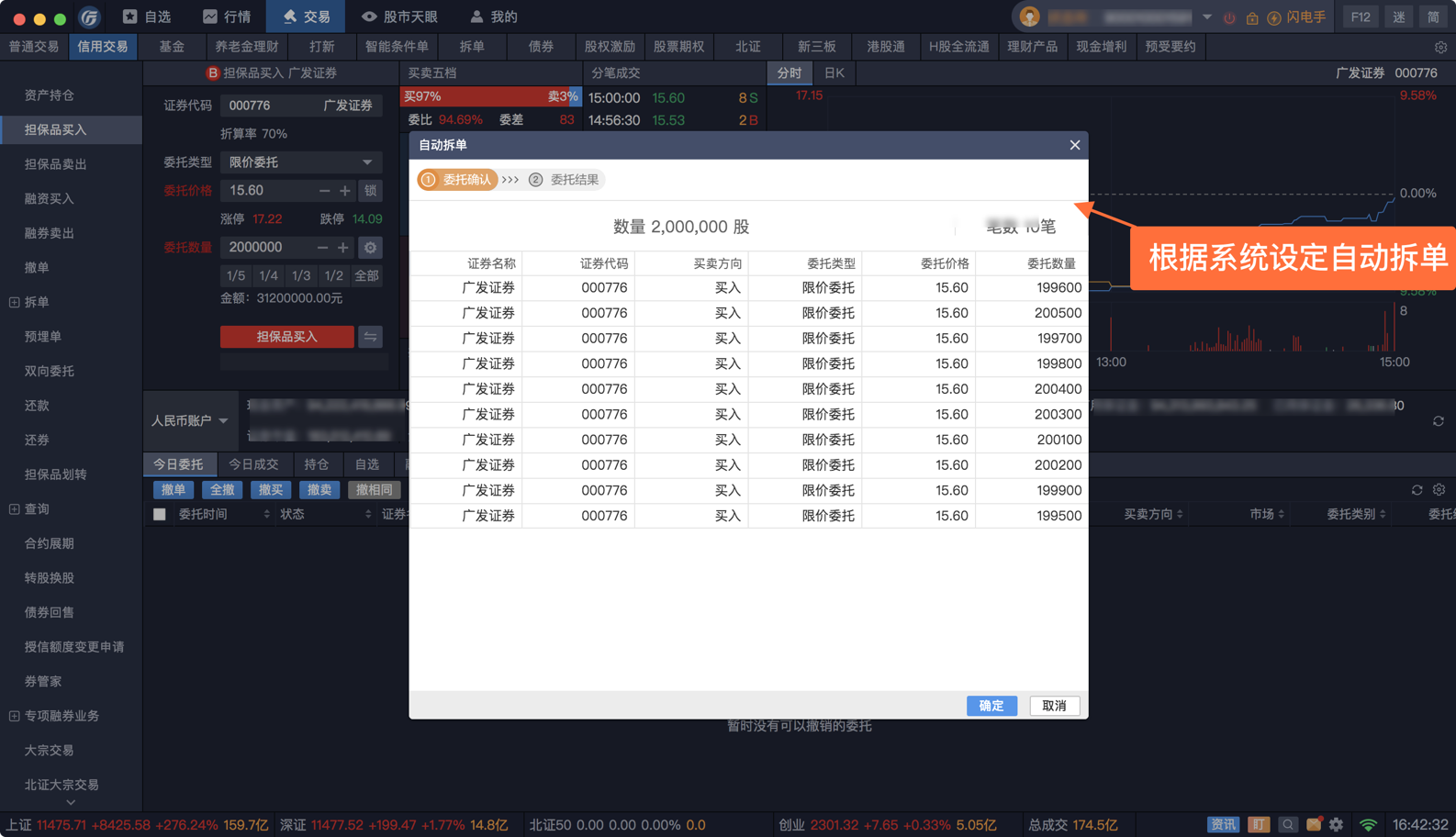
Task: Click the app logo icon in title bar
Action: (89, 17)
